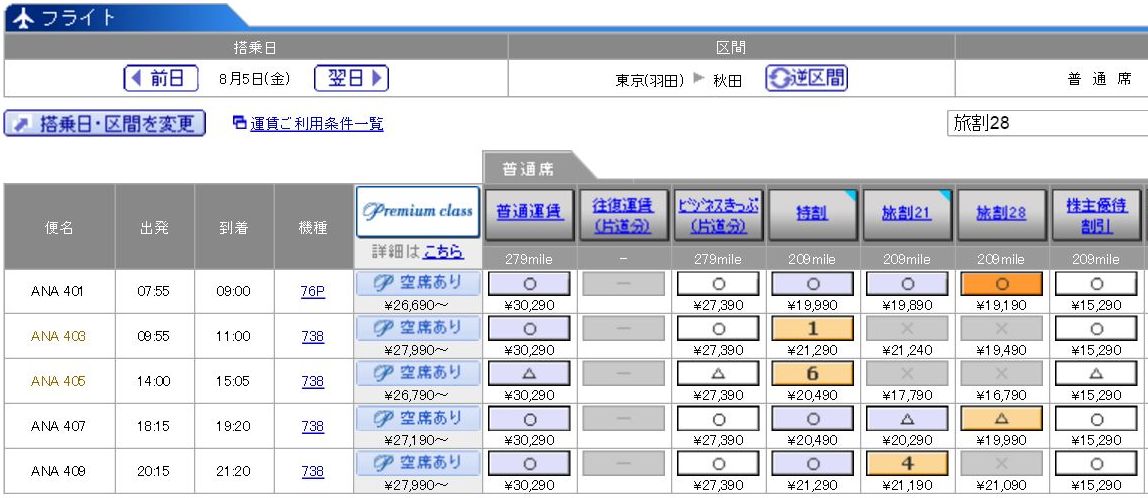
Task: Click 旅割28 price ¥19,190
Action: pyautogui.click(x=1002, y=305)
